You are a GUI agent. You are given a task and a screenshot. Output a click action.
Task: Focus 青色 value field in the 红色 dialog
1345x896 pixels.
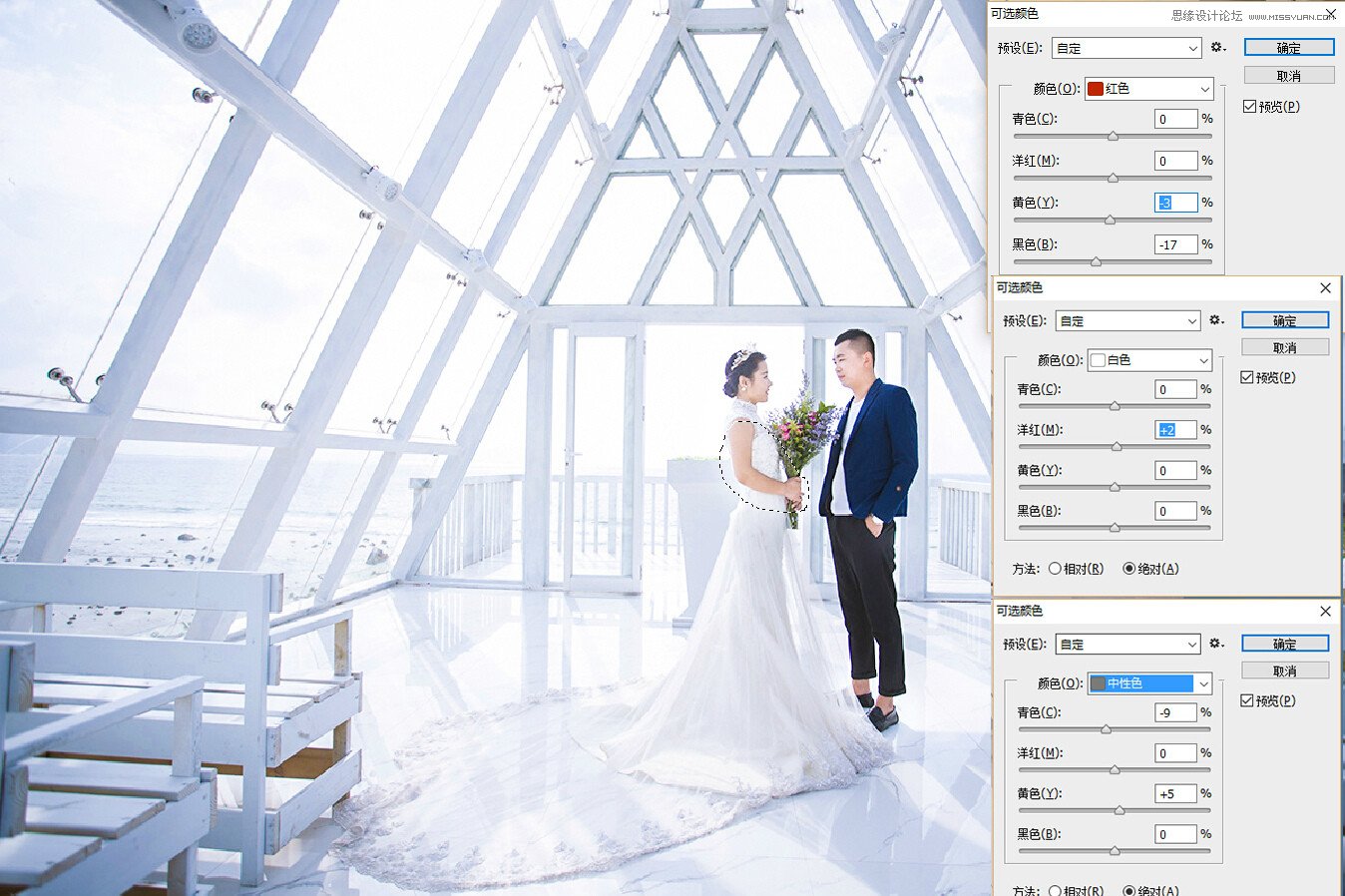(x=1175, y=119)
